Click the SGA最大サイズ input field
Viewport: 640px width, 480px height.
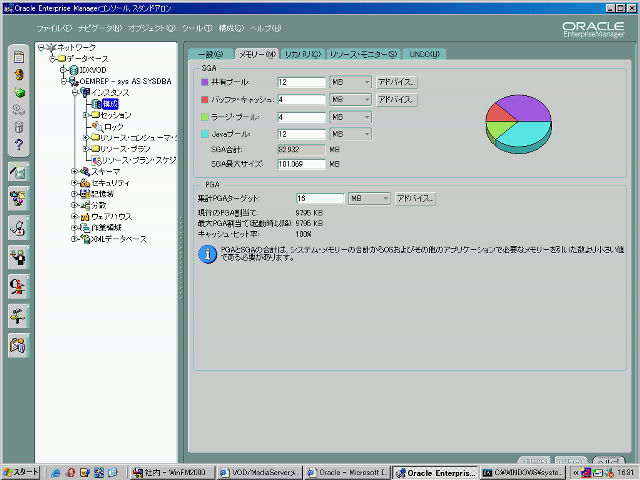(303, 164)
